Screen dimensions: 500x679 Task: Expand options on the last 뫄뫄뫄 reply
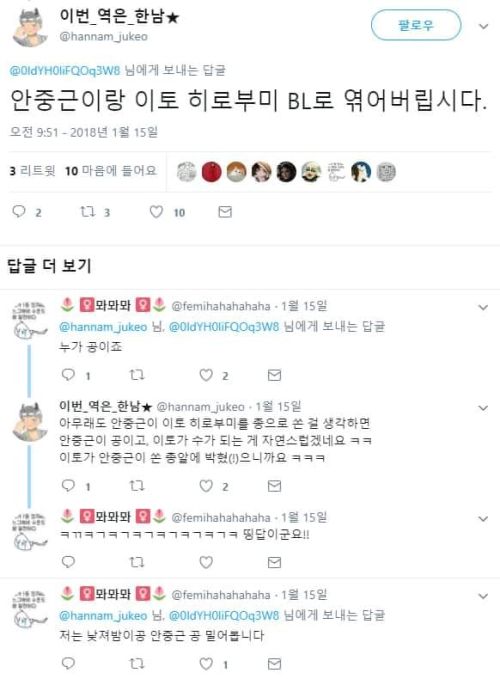coord(483,596)
